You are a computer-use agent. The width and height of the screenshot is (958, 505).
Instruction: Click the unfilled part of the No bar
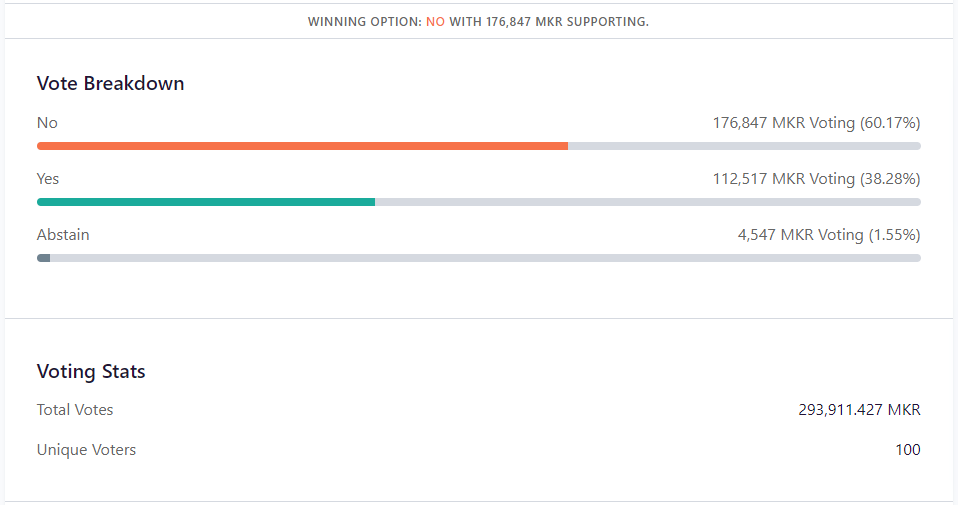tap(744, 146)
